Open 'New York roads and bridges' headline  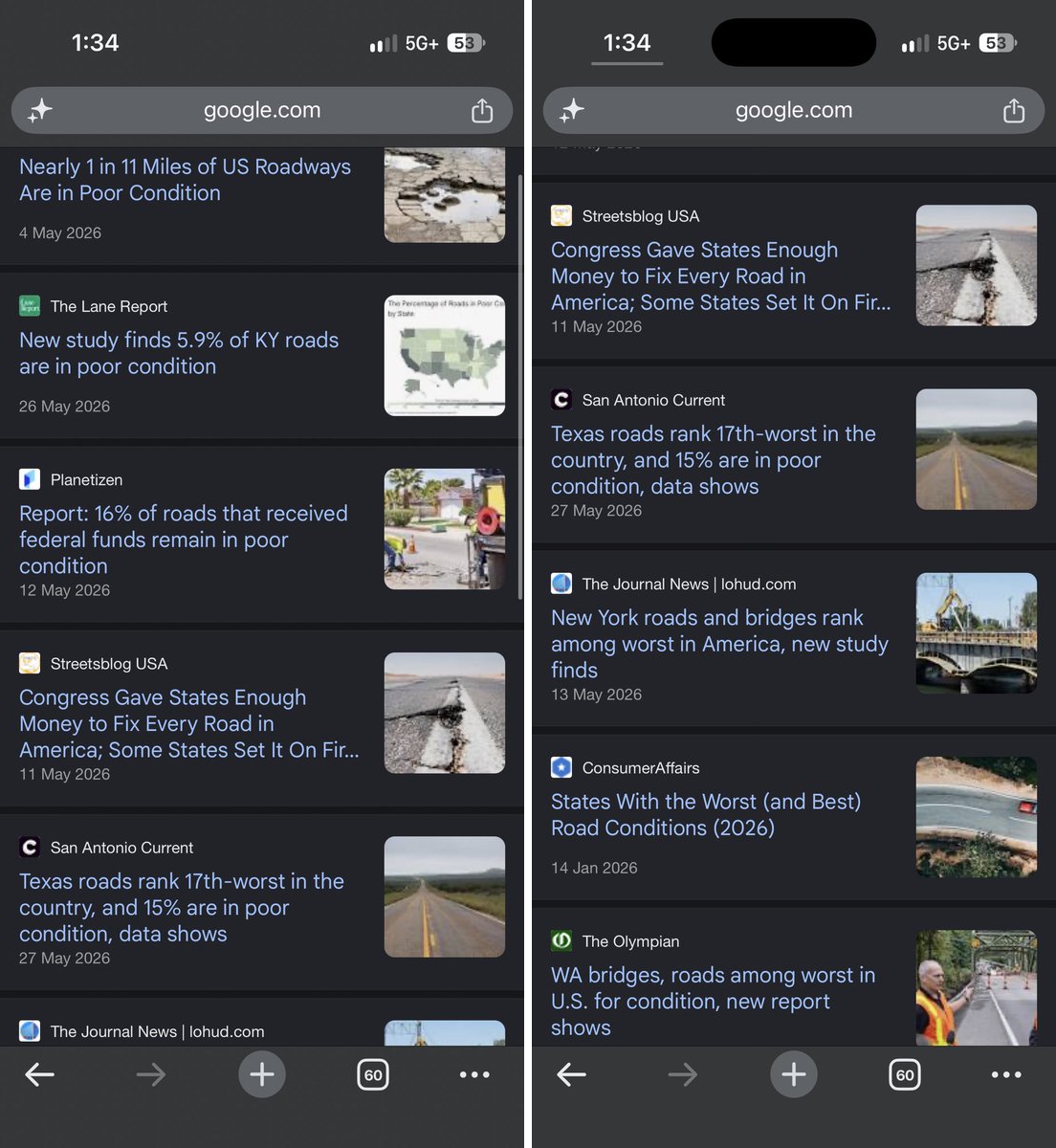click(720, 644)
